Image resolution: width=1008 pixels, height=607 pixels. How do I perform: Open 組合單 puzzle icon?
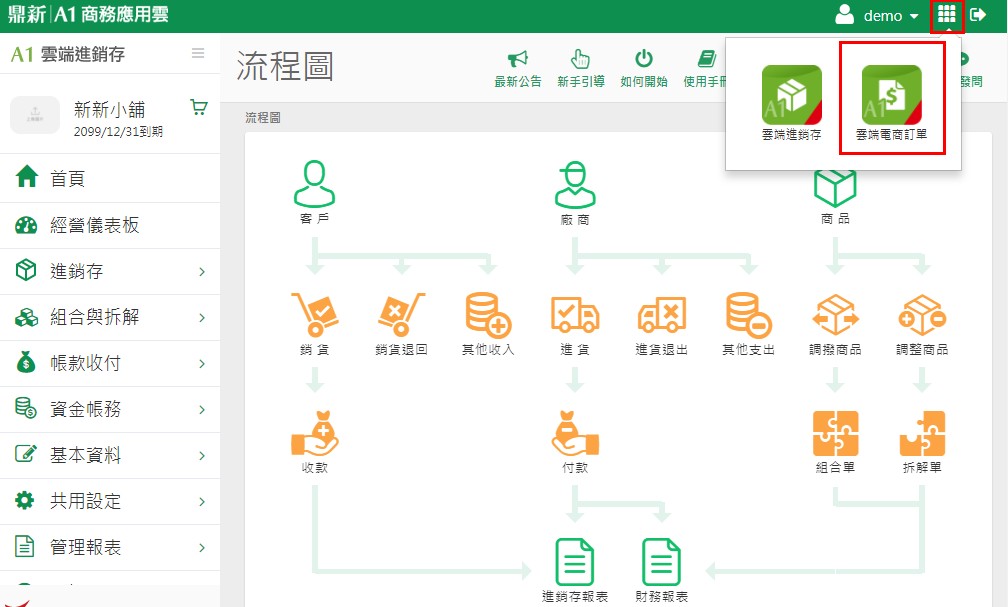pos(835,433)
